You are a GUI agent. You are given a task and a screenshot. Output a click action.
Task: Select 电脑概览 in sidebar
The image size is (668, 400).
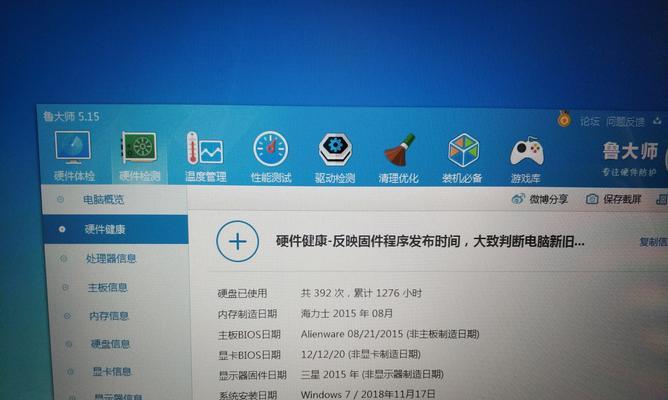[x=103, y=199]
